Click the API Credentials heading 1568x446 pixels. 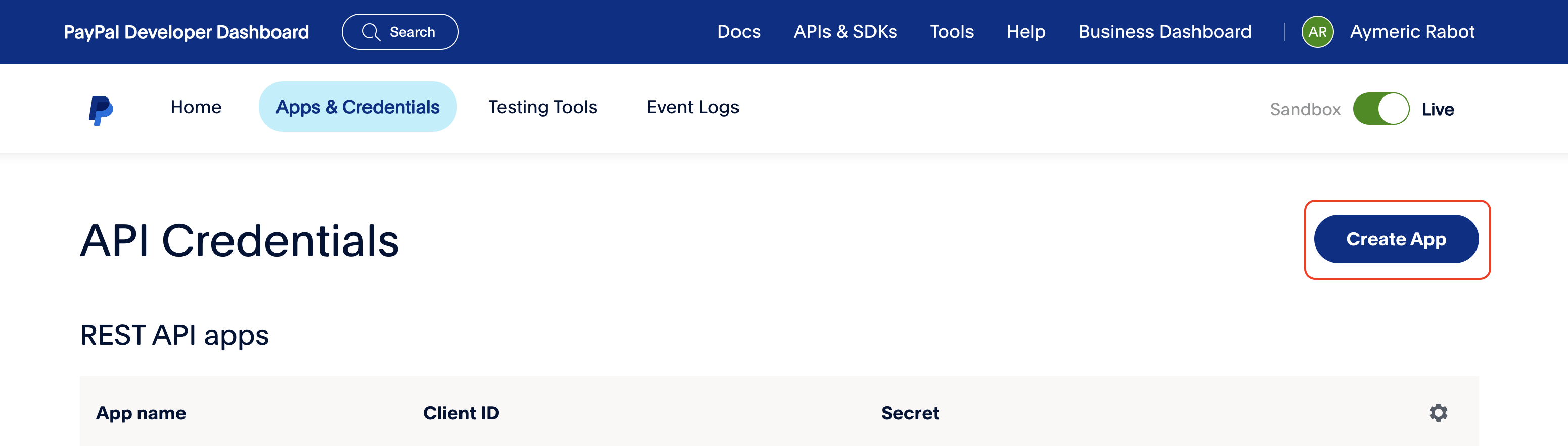[x=240, y=241]
